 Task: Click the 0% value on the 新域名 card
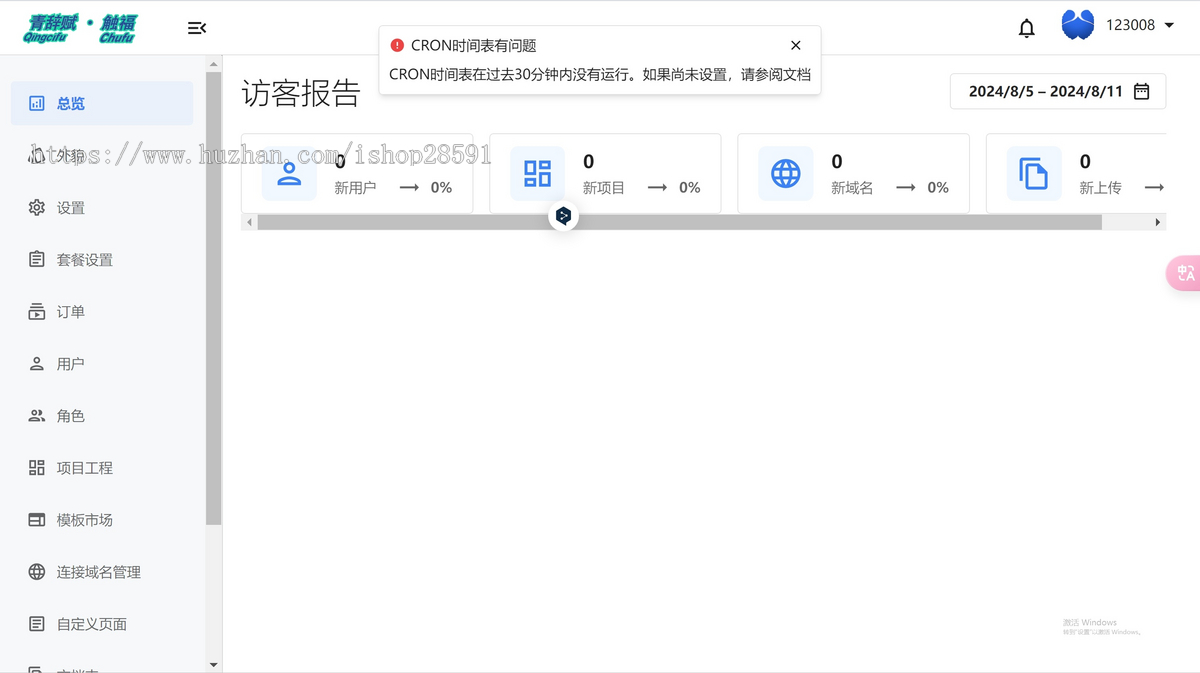[x=938, y=187]
